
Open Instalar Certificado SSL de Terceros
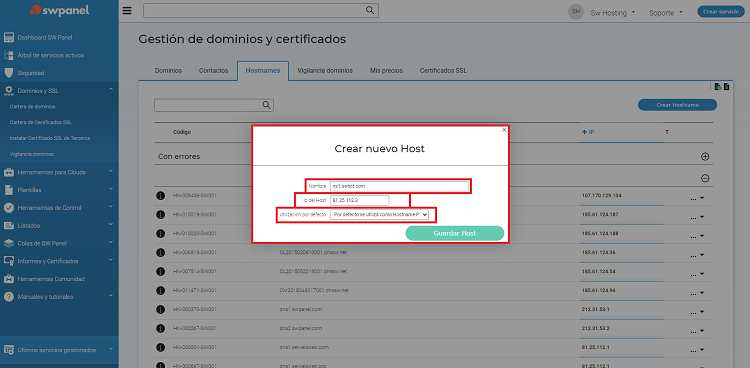tap(50, 138)
